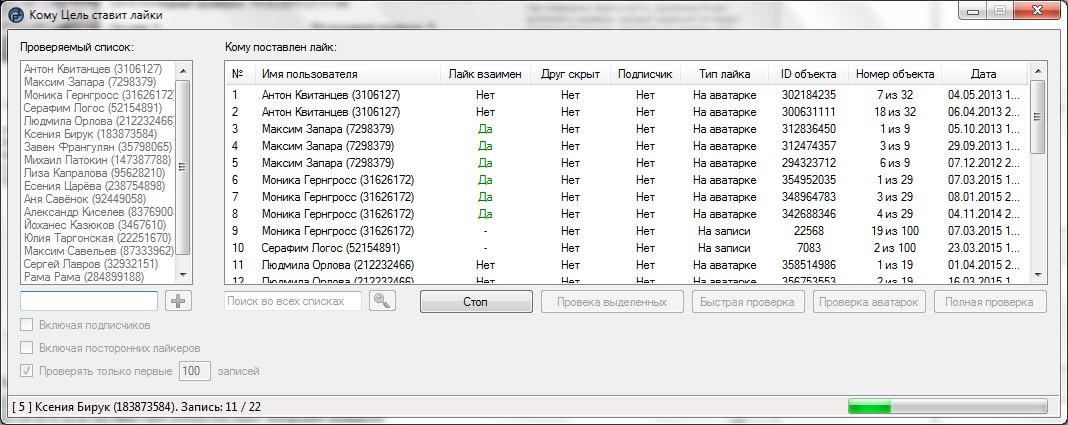Click the plus icon to add user
Image resolution: width=1068 pixels, height=425 pixels.
[177, 301]
